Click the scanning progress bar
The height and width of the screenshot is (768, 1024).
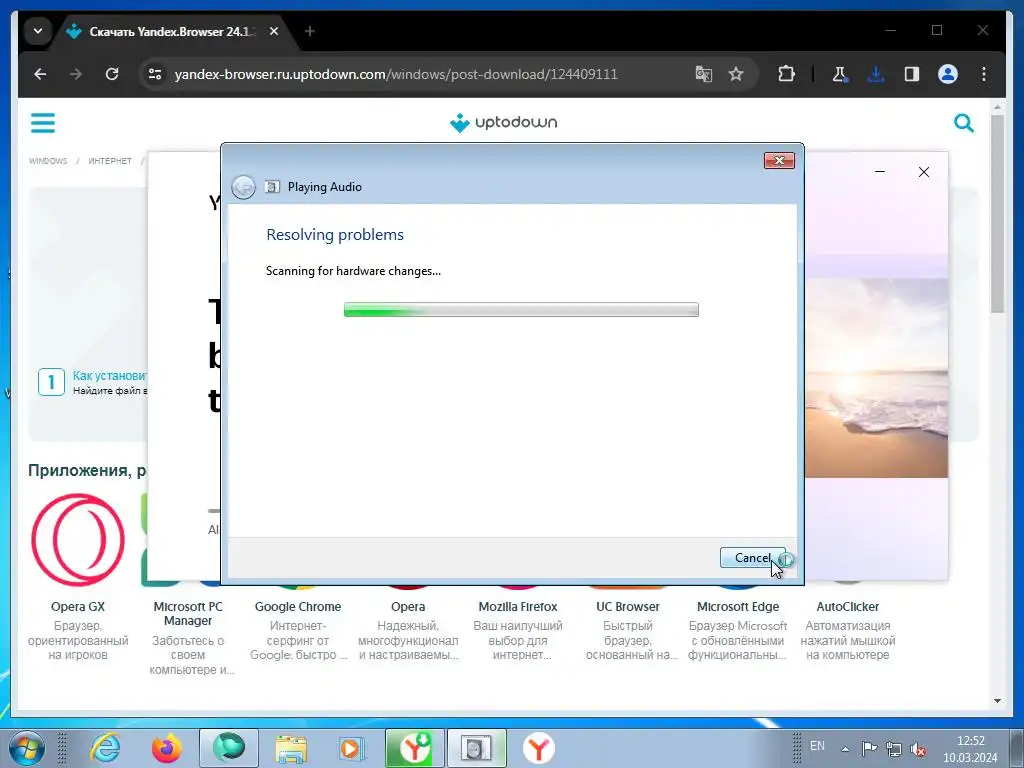click(x=521, y=310)
